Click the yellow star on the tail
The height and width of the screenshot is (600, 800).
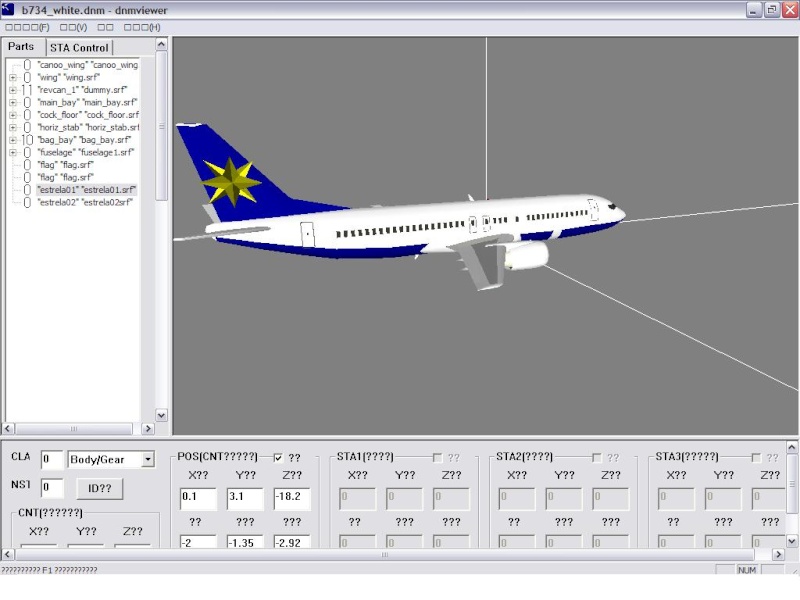pyautogui.click(x=231, y=181)
